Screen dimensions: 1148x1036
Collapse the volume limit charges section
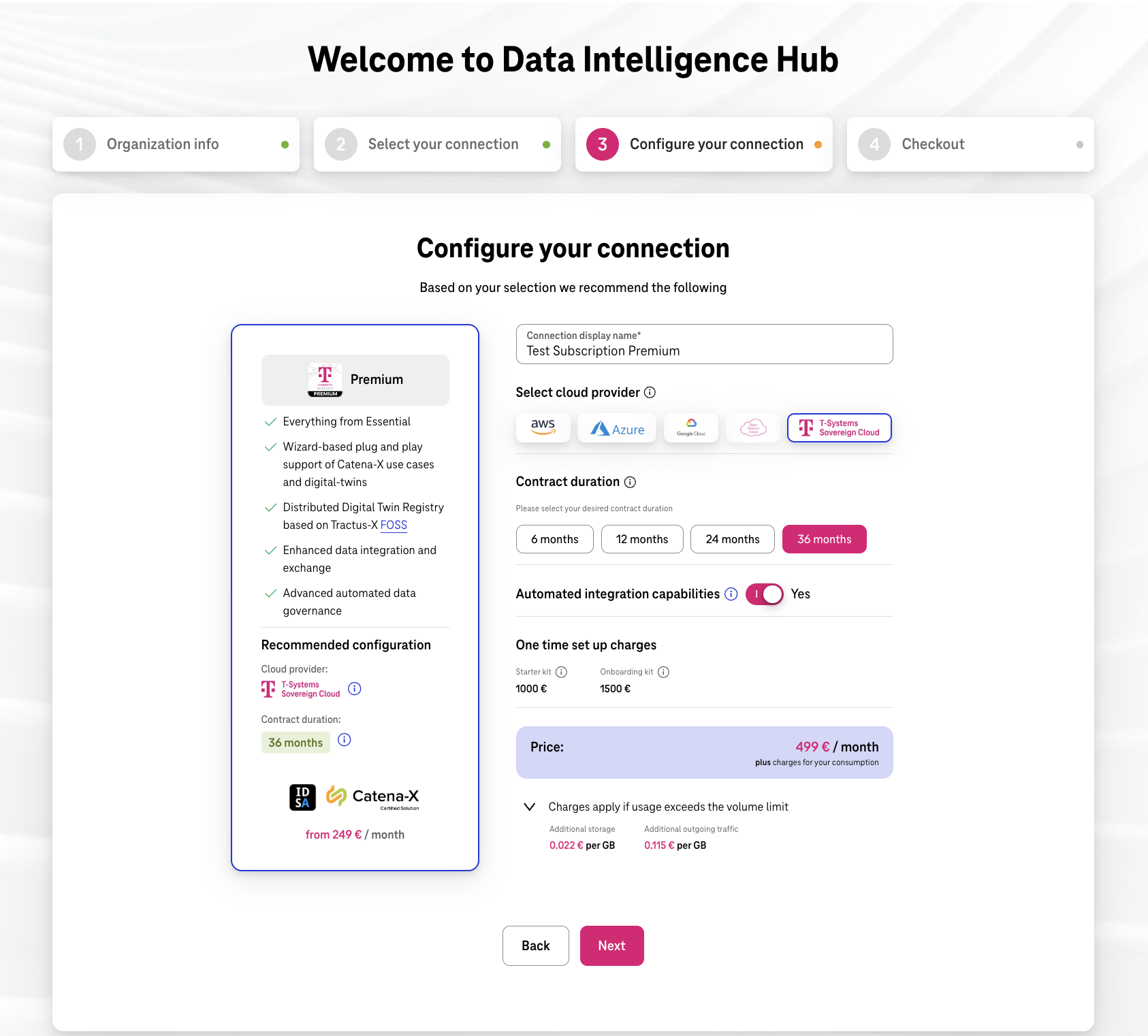529,807
